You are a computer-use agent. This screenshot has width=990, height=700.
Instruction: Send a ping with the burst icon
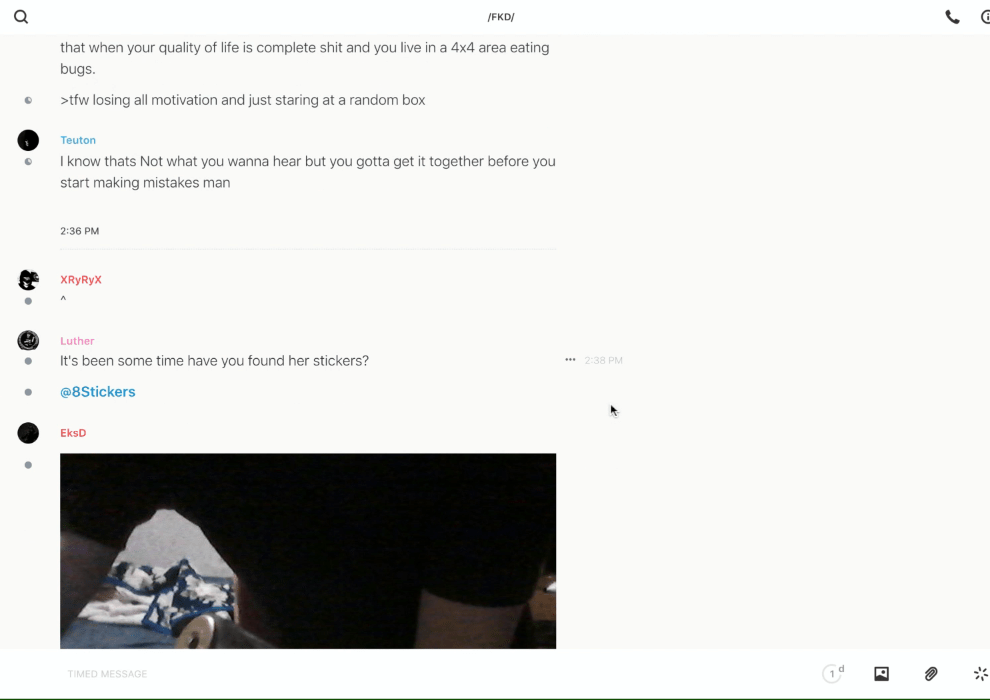click(x=981, y=673)
